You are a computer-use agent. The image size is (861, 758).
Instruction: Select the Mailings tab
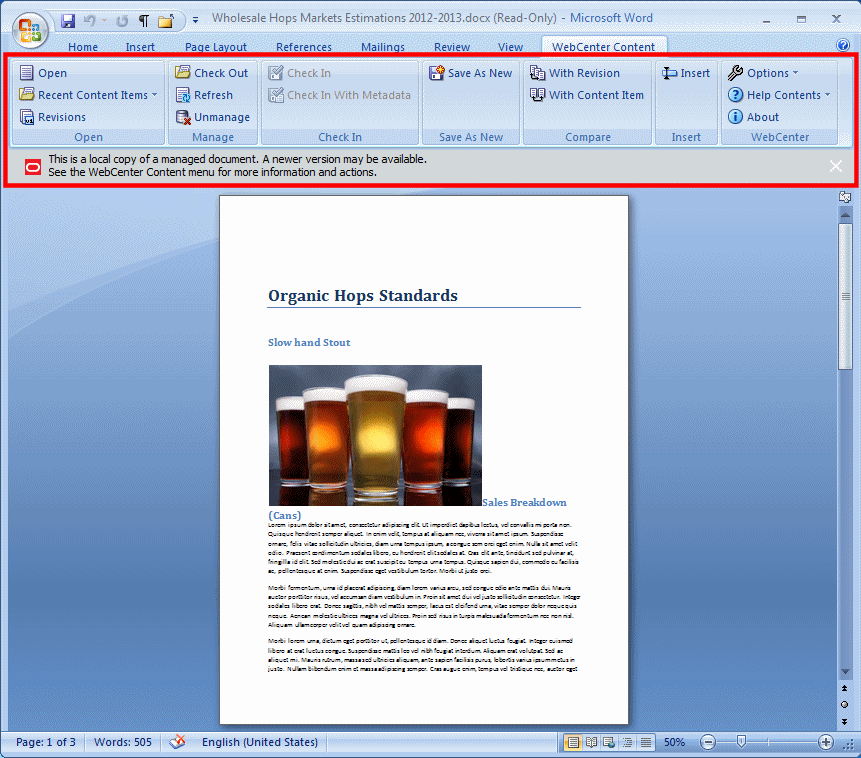tap(383, 47)
